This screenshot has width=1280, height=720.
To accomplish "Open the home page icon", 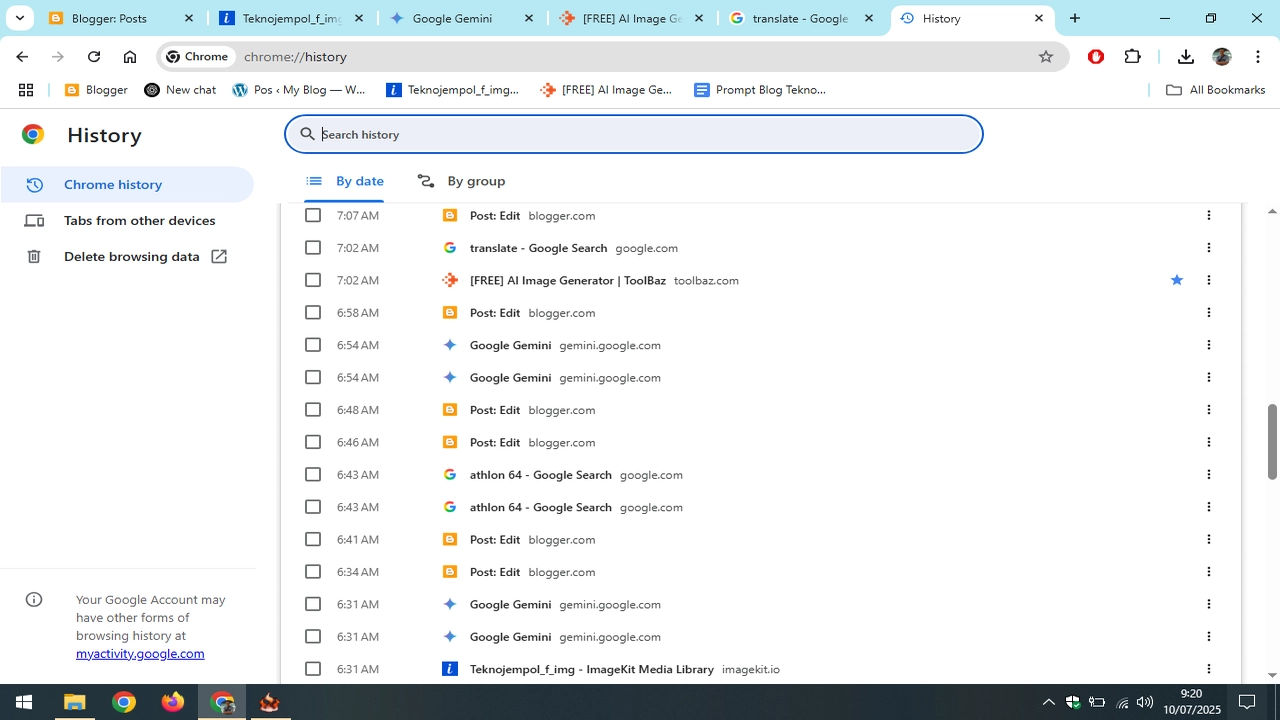I will pyautogui.click(x=130, y=57).
